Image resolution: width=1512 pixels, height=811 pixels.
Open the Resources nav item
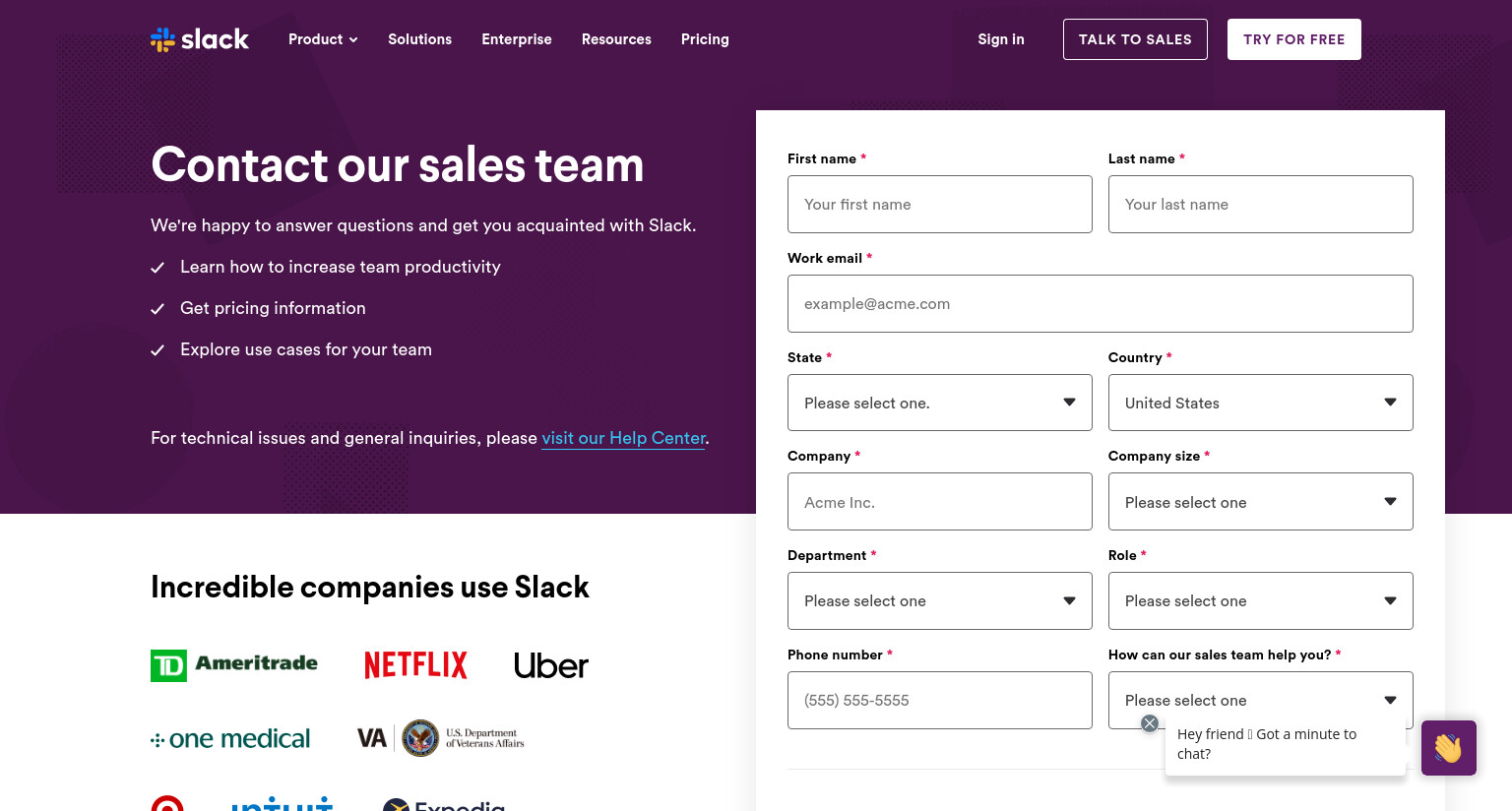616,39
